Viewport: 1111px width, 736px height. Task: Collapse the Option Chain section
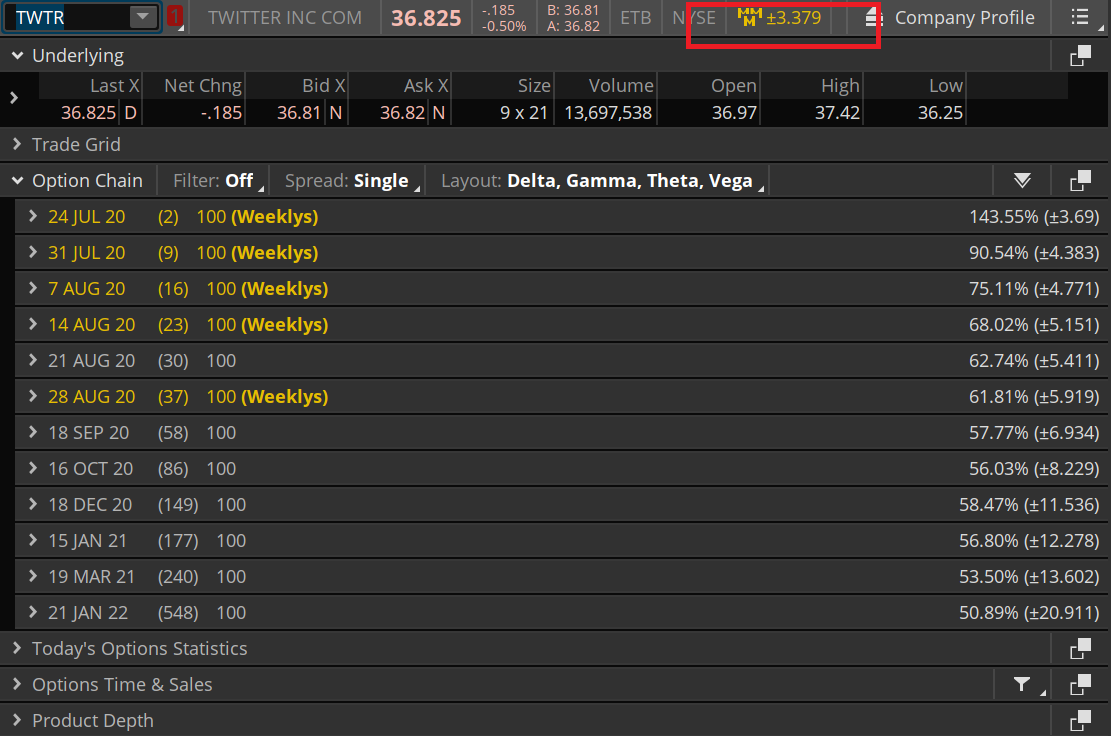click(x=18, y=181)
